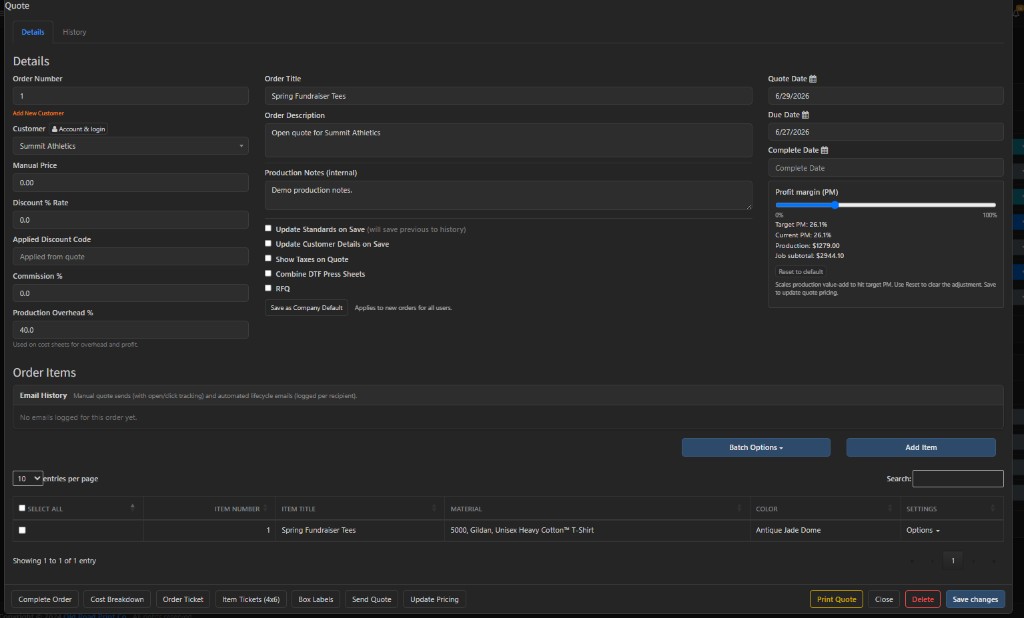
Task: Click the Production Overhead % field
Action: pyautogui.click(x=131, y=330)
